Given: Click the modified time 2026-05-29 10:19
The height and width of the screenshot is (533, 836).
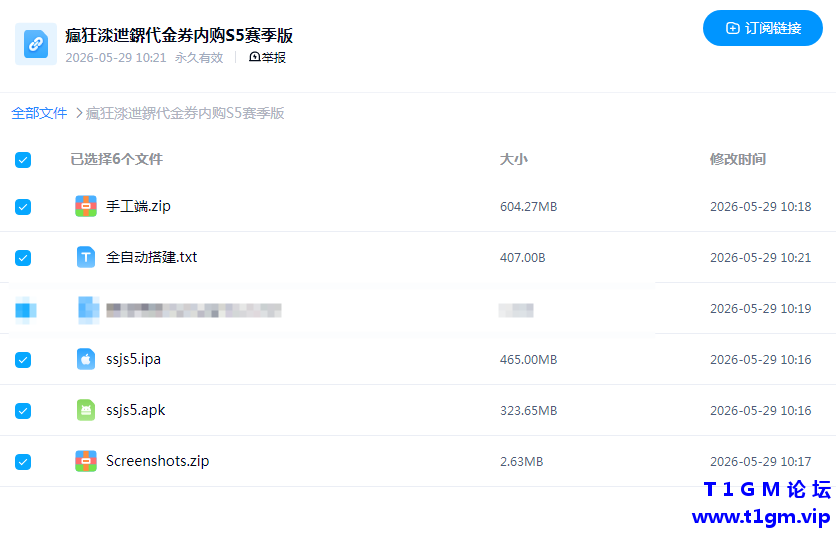Looking at the screenshot, I should pos(760,309).
